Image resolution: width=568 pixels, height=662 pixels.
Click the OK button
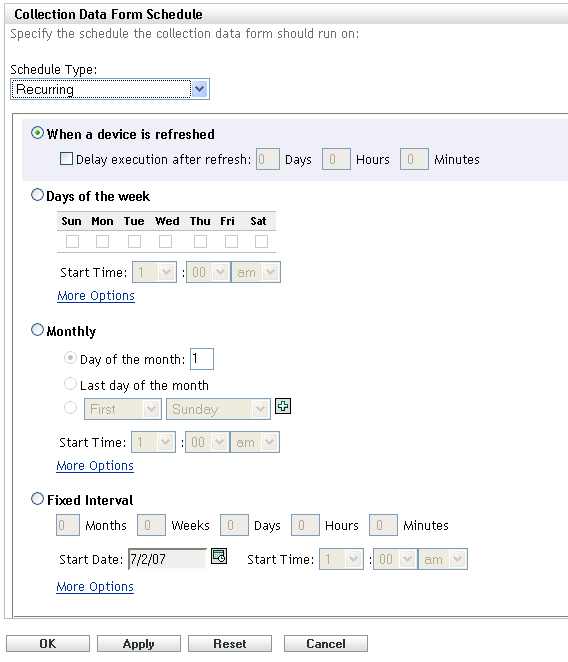(48, 643)
